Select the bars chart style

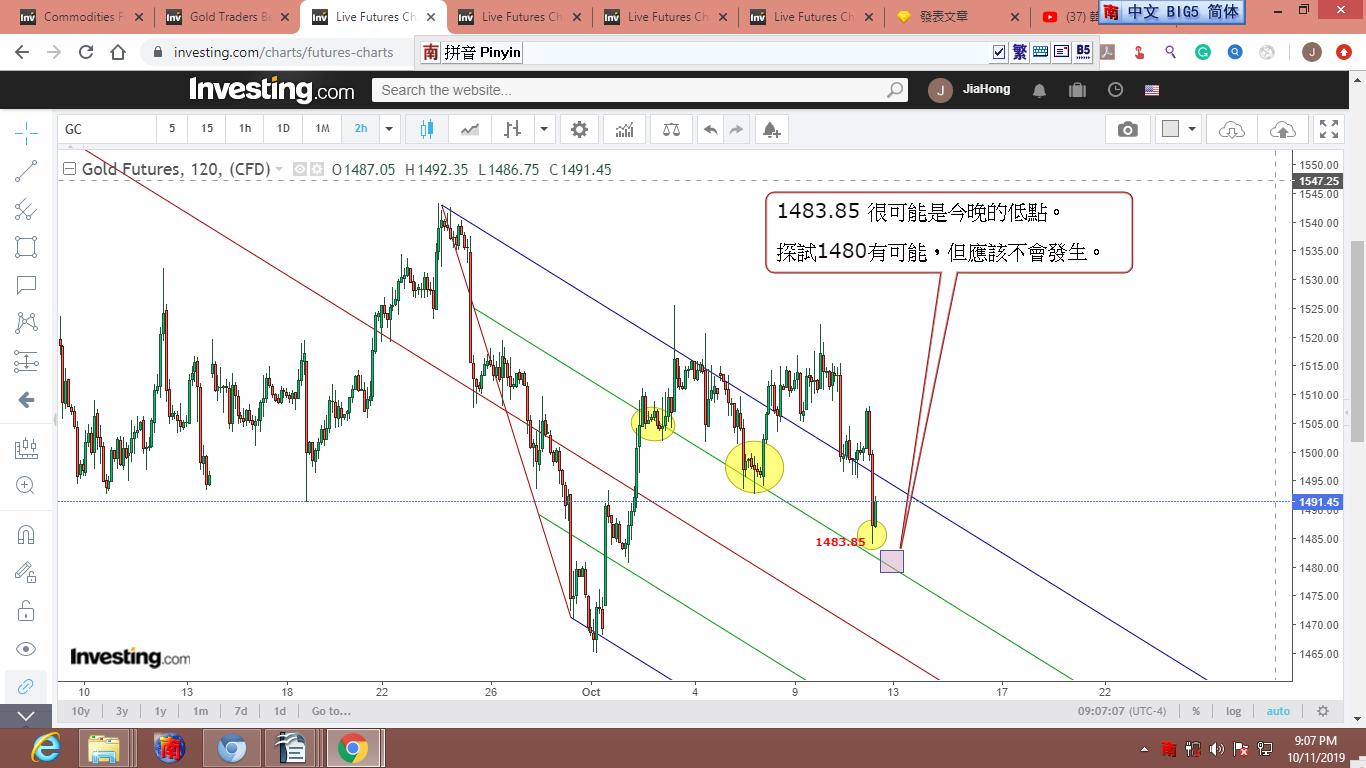tap(513, 129)
